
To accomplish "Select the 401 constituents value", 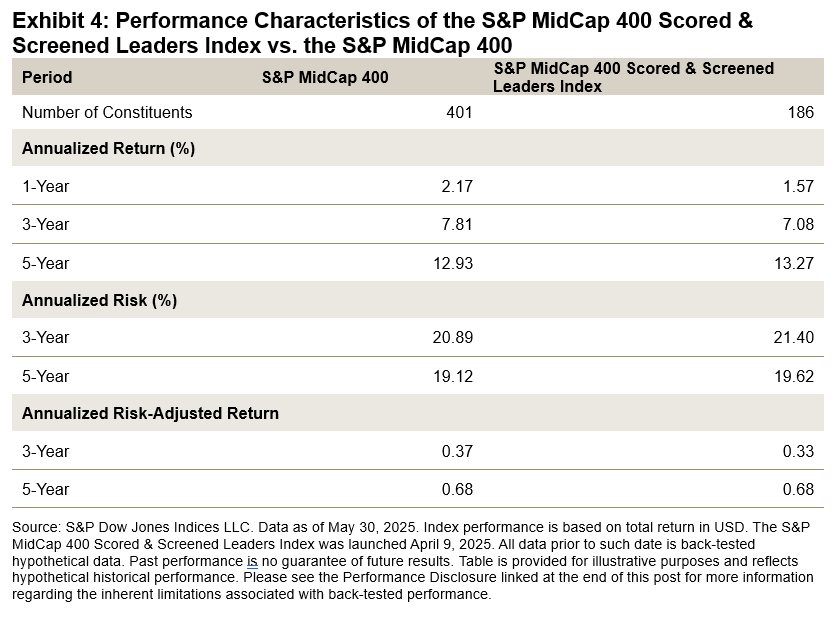I will (x=459, y=113).
